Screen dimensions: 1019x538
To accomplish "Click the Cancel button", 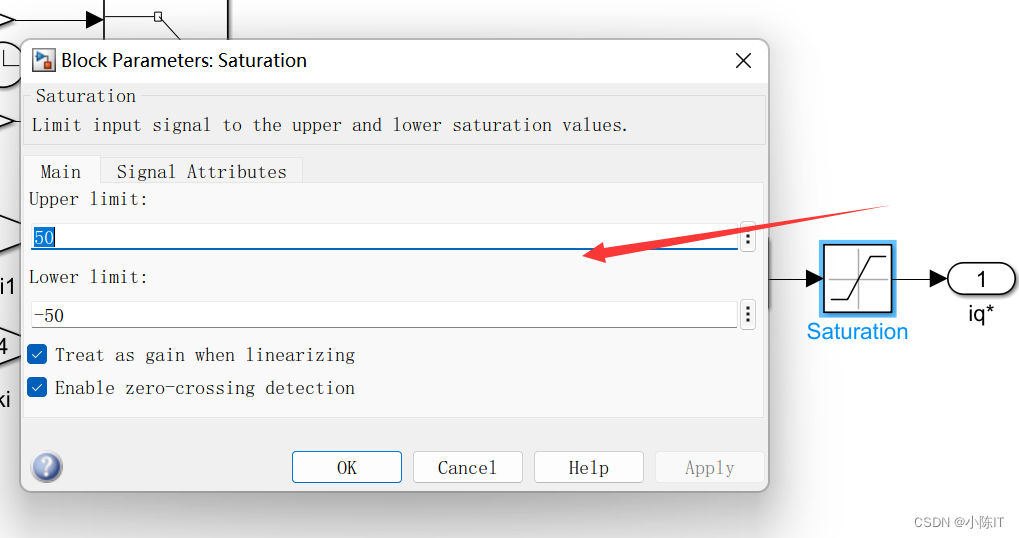I will click(467, 467).
